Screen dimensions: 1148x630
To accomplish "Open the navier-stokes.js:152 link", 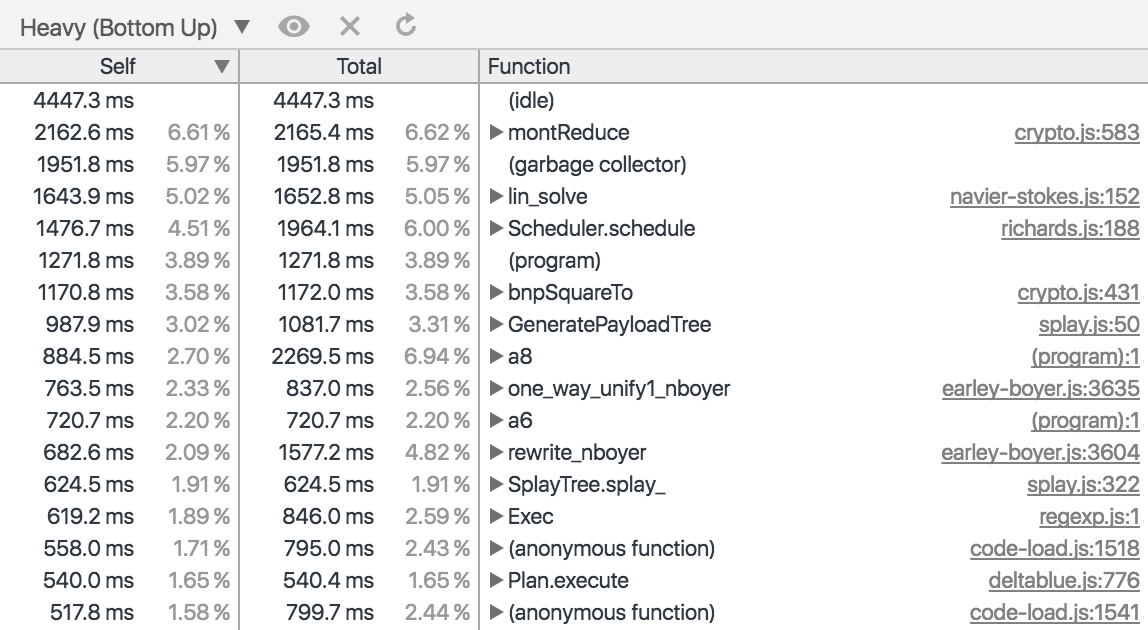I will click(1044, 197).
